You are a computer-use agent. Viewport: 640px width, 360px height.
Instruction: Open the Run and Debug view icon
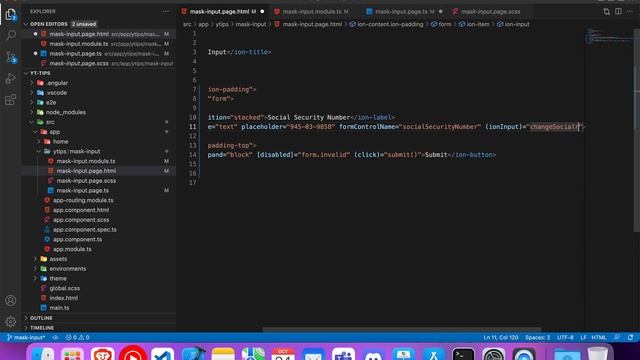[11, 78]
